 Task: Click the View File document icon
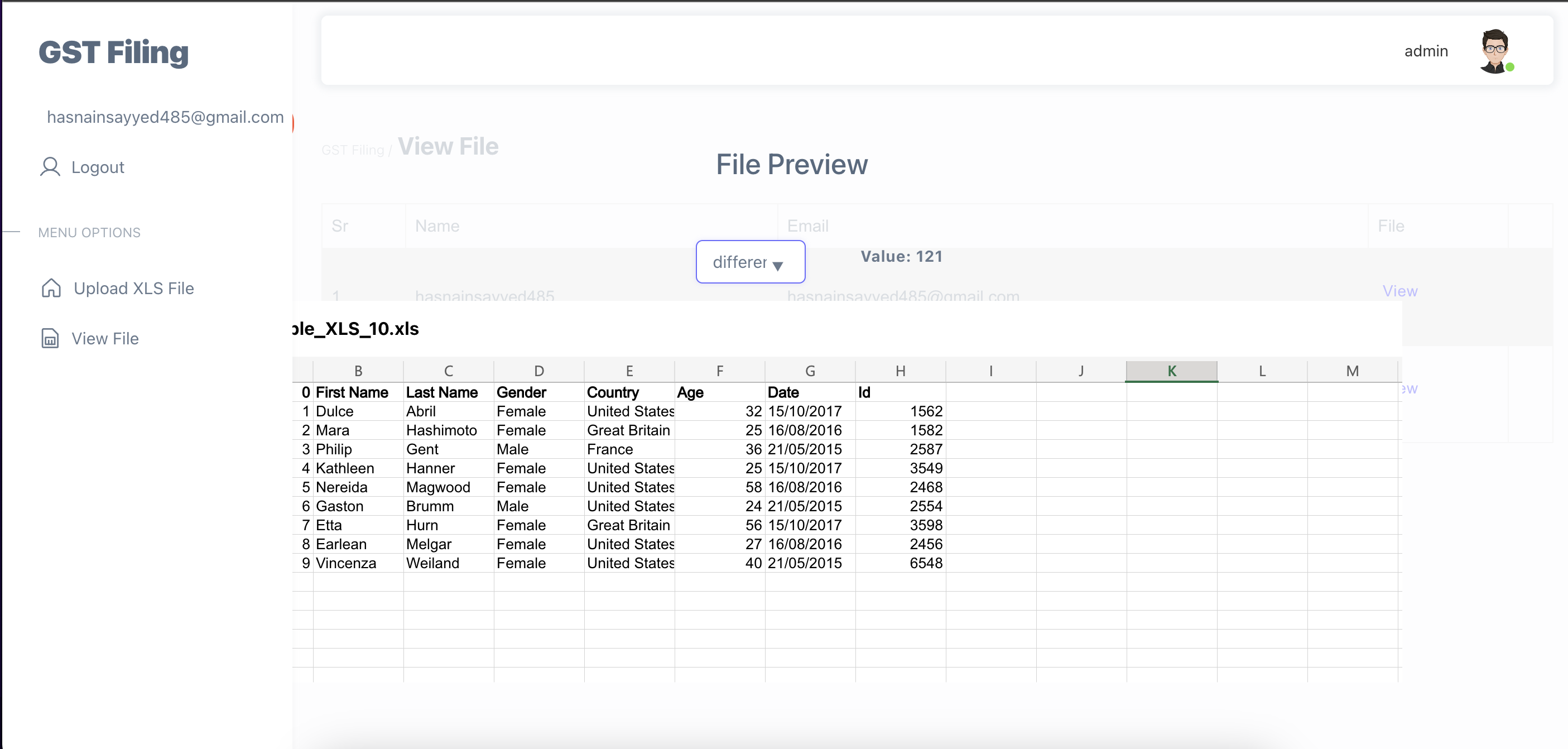click(50, 339)
